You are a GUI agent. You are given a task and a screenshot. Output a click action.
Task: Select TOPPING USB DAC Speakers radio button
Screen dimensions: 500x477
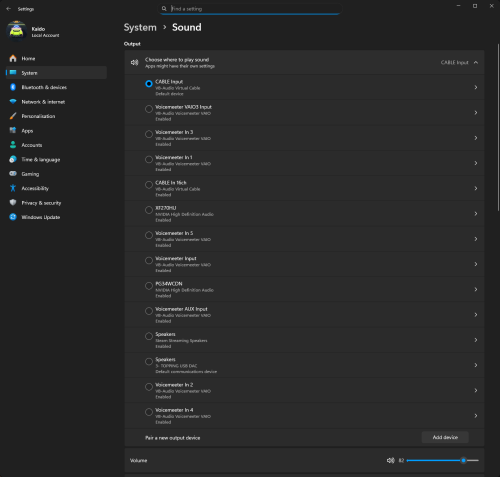click(149, 362)
